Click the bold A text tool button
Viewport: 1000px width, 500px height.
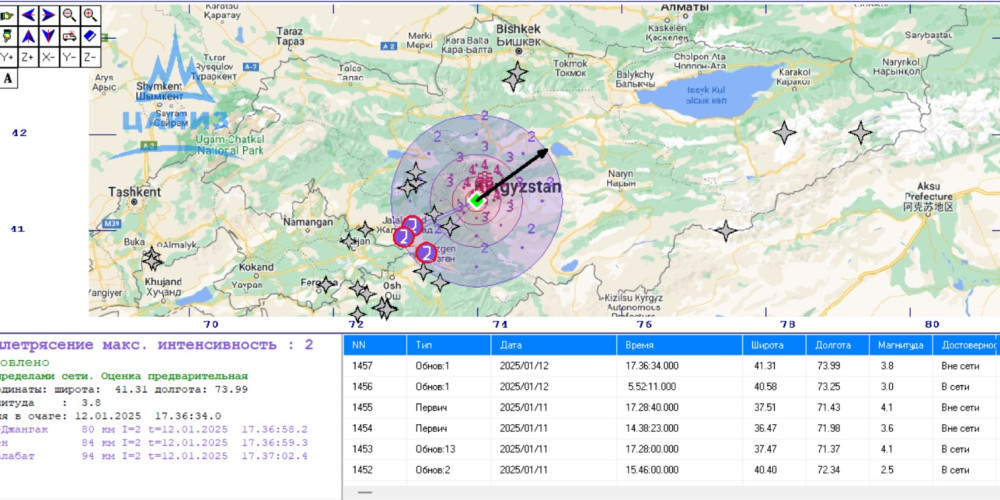pos(8,78)
